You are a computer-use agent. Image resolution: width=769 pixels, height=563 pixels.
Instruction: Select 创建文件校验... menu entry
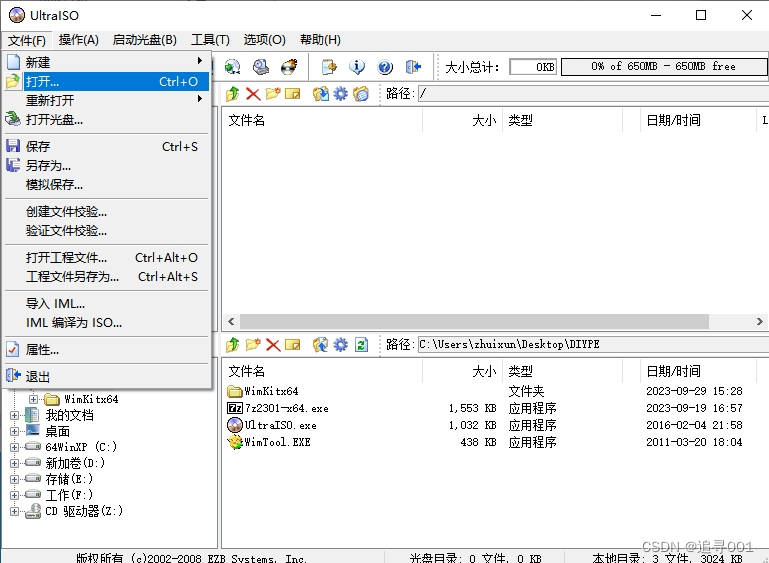(107, 212)
